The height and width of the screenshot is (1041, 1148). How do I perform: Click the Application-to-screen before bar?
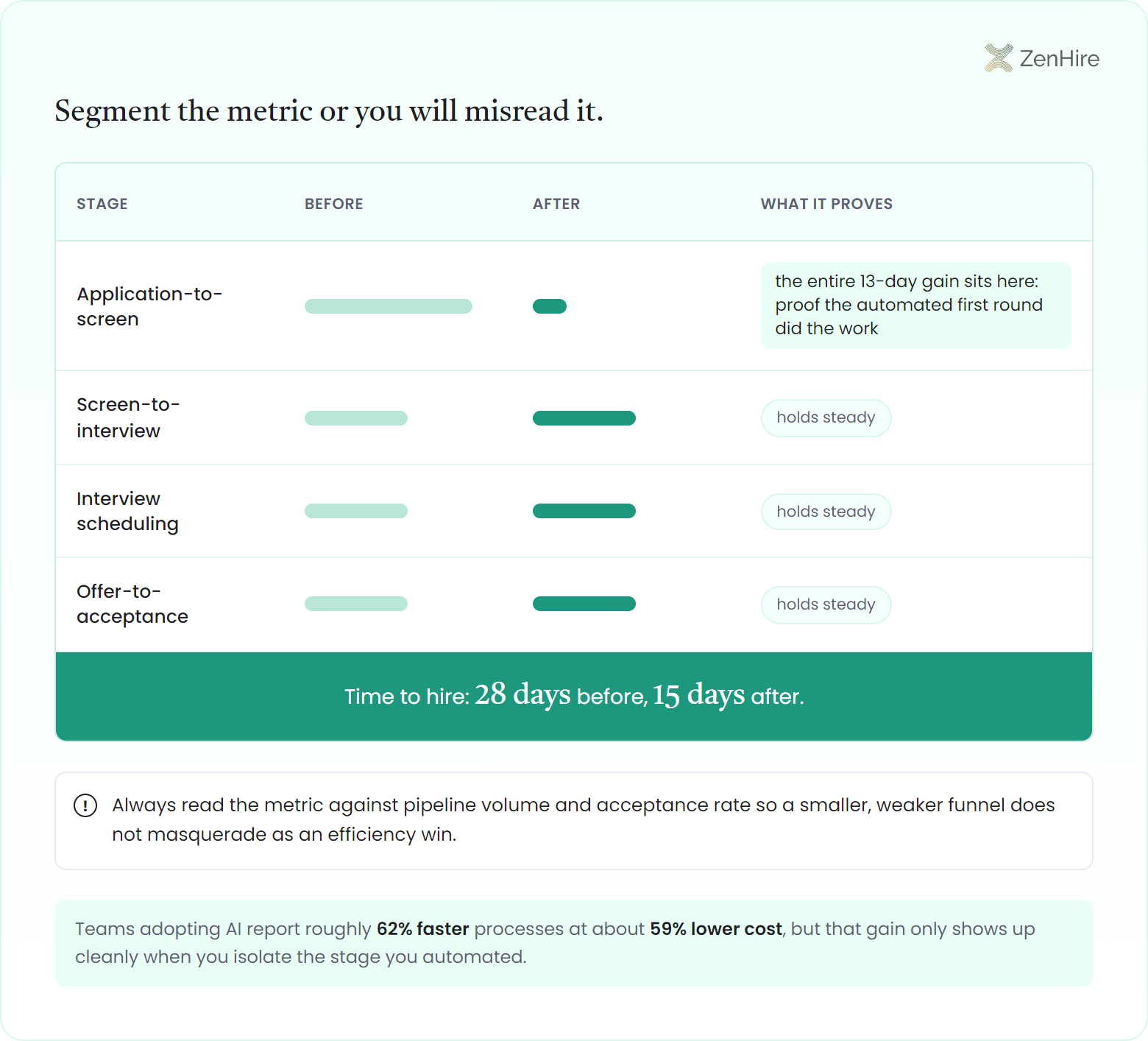click(x=389, y=306)
